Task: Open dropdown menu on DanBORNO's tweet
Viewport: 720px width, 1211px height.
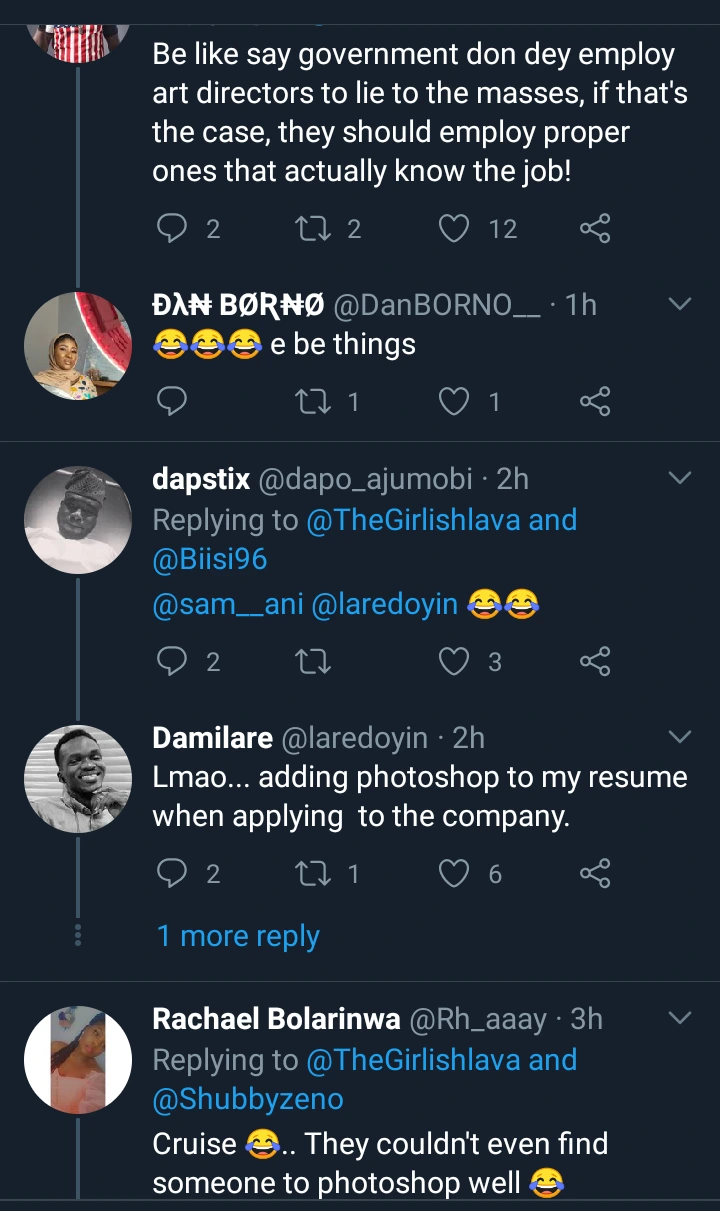Action: [x=679, y=304]
